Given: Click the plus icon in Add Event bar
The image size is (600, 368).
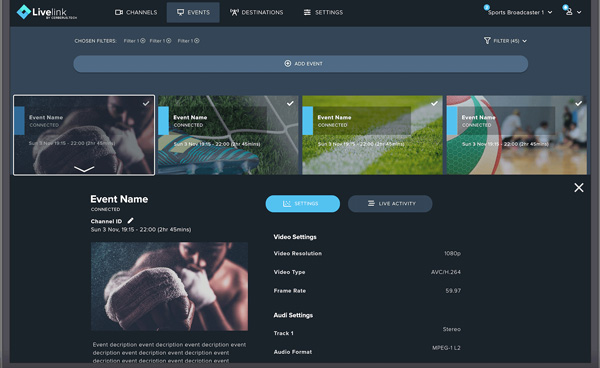Looking at the screenshot, I should (x=288, y=64).
